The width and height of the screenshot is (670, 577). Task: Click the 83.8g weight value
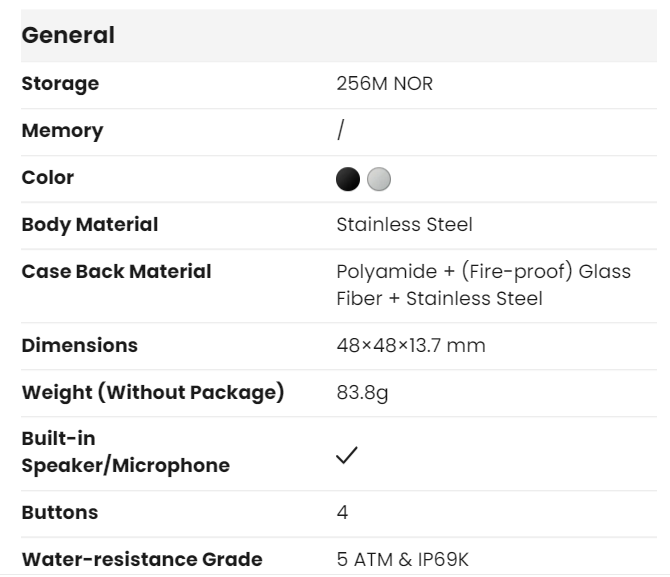pyautogui.click(x=363, y=393)
